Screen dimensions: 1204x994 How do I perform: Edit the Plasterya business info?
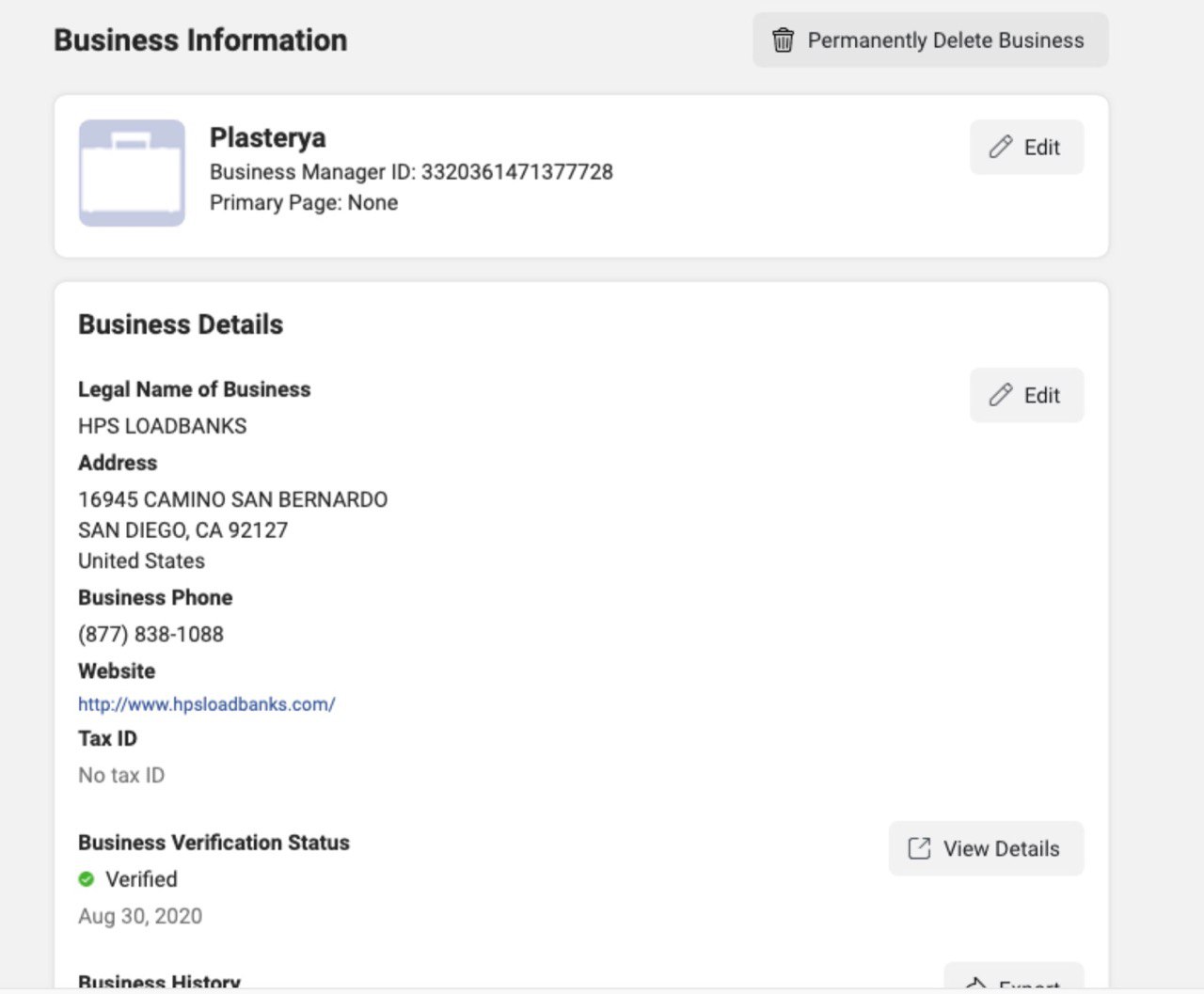[x=1026, y=148]
